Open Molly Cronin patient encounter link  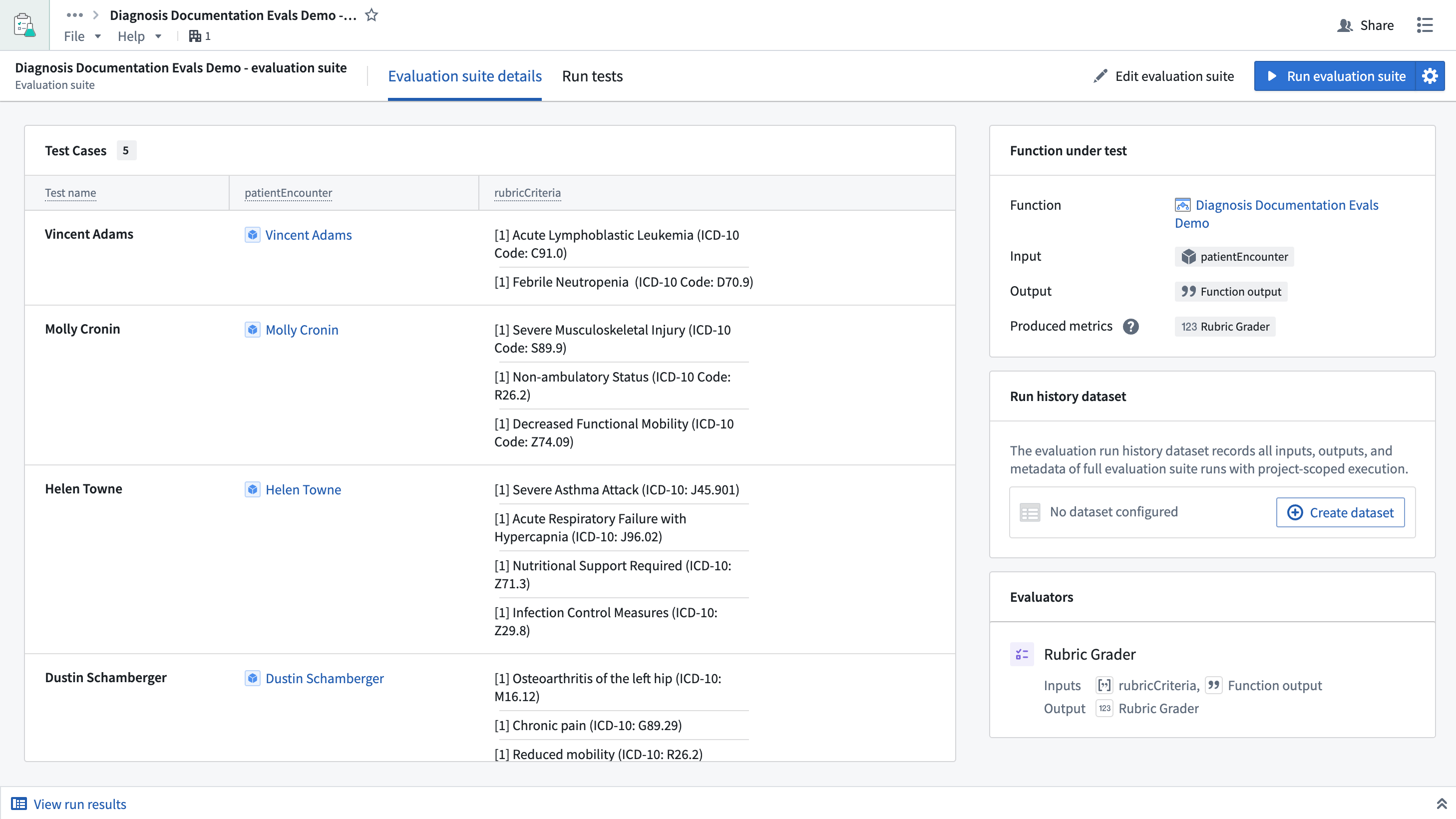[302, 330]
